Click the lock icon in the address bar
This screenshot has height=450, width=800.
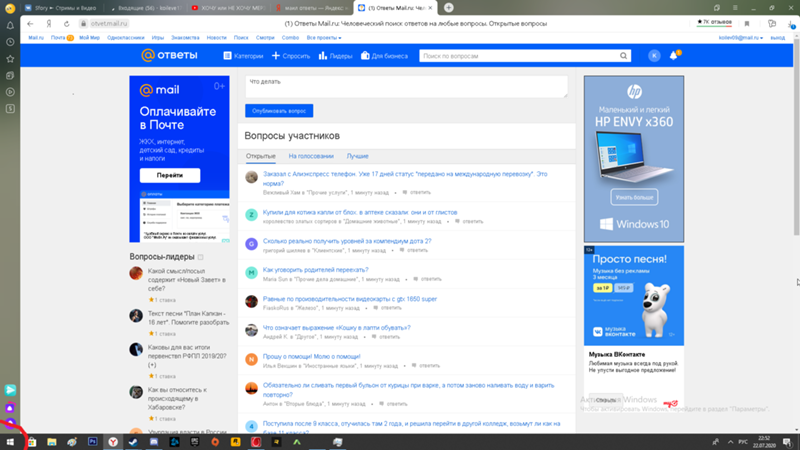(x=83, y=23)
